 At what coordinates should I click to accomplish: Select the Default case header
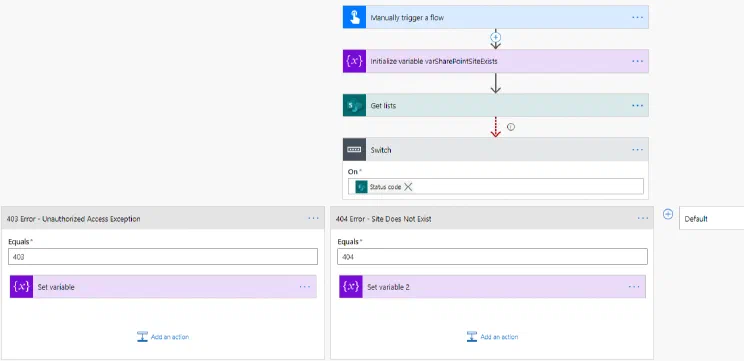coord(711,218)
